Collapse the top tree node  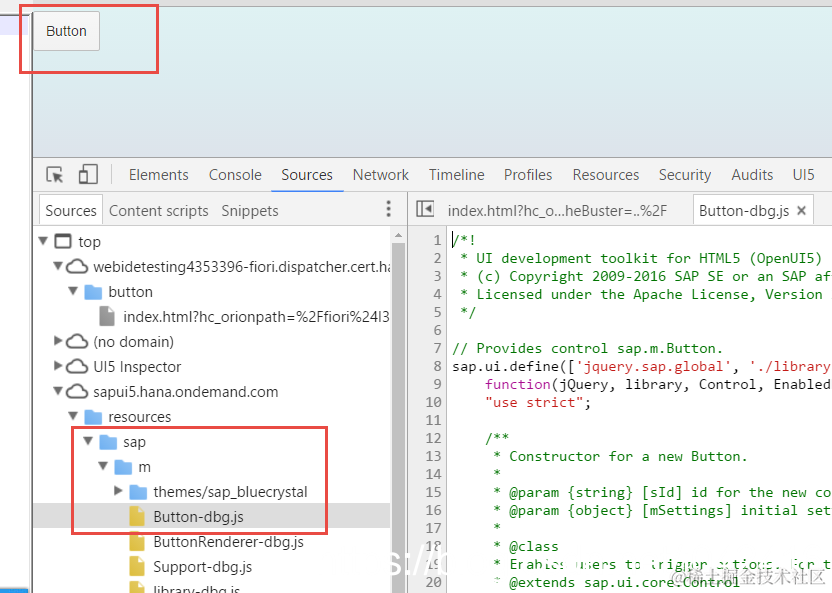coord(44,241)
